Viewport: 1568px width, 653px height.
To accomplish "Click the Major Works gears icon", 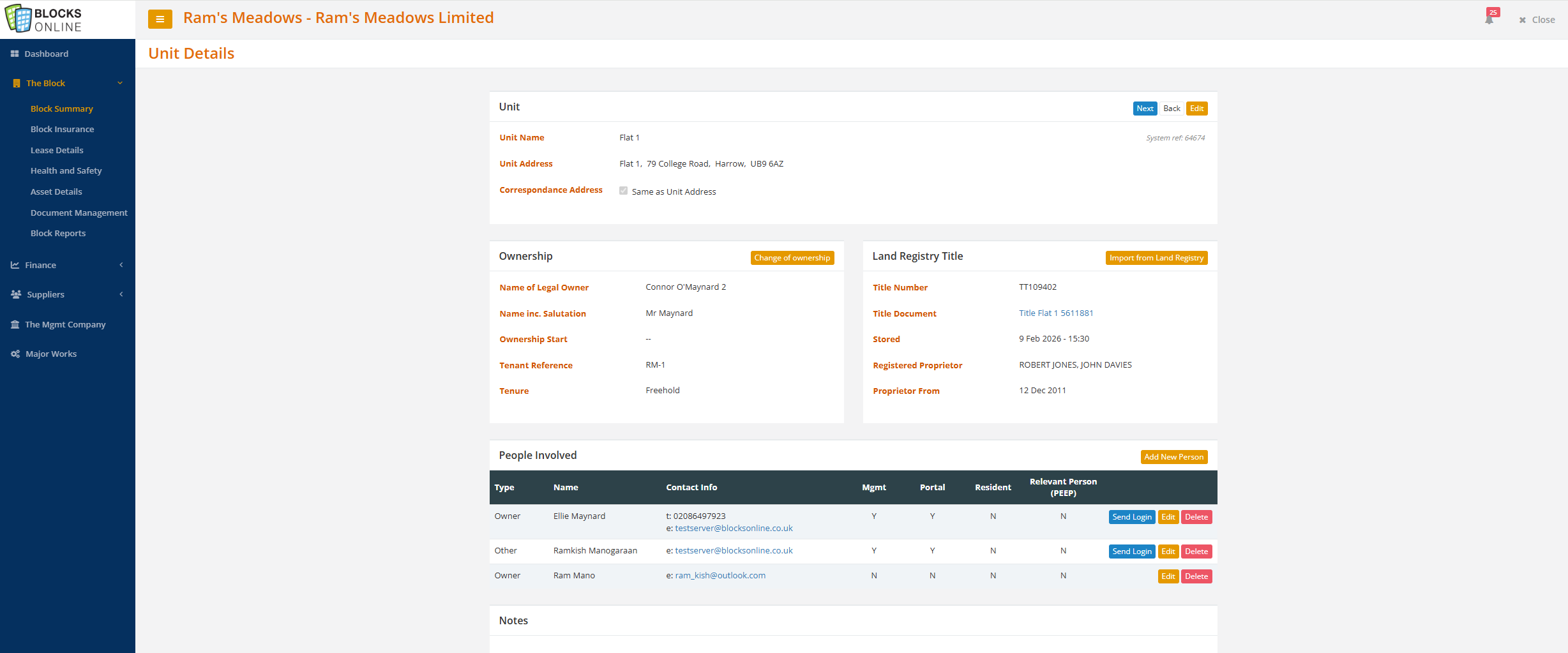I will (x=15, y=354).
